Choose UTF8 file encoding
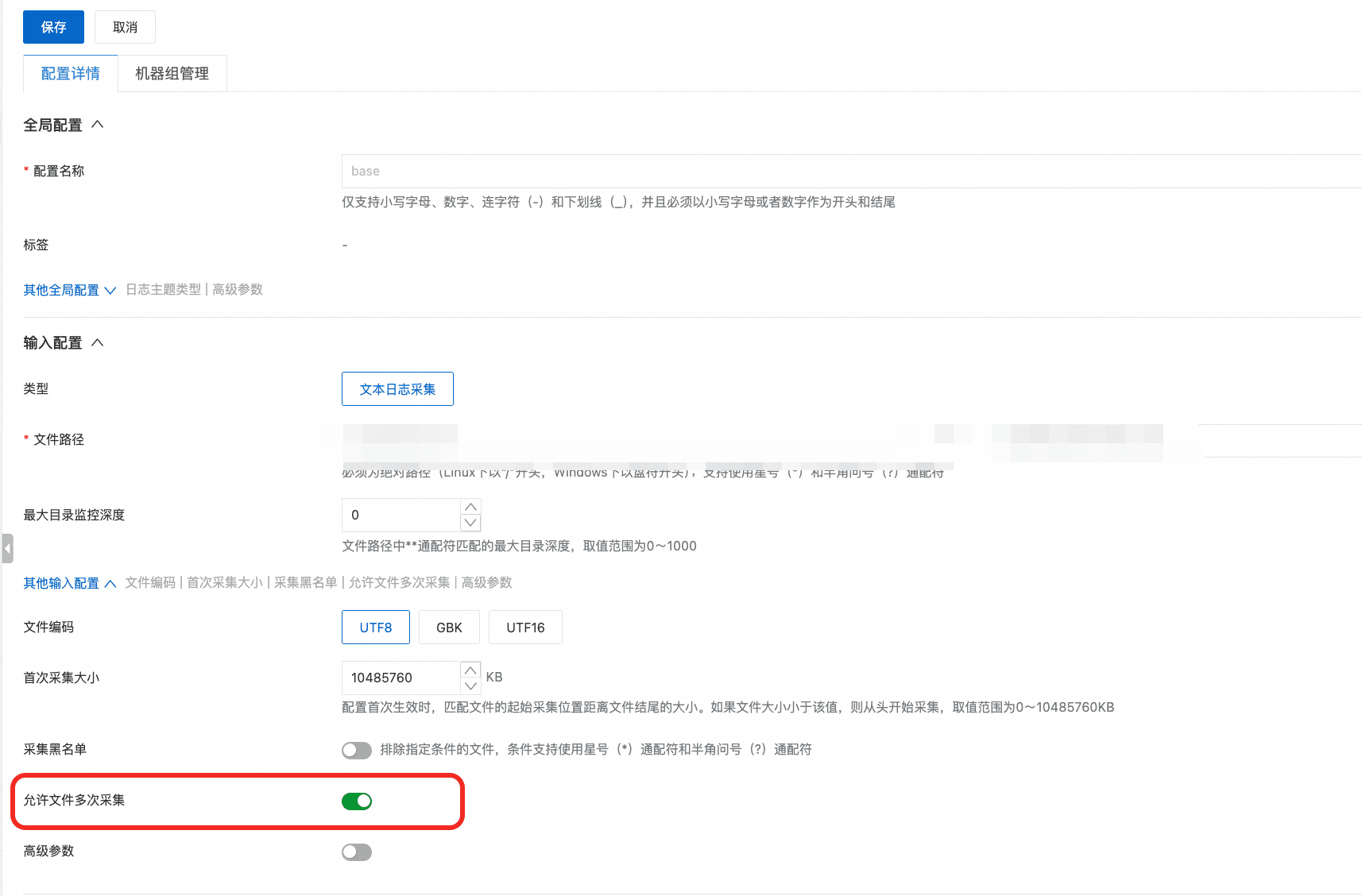 click(375, 628)
